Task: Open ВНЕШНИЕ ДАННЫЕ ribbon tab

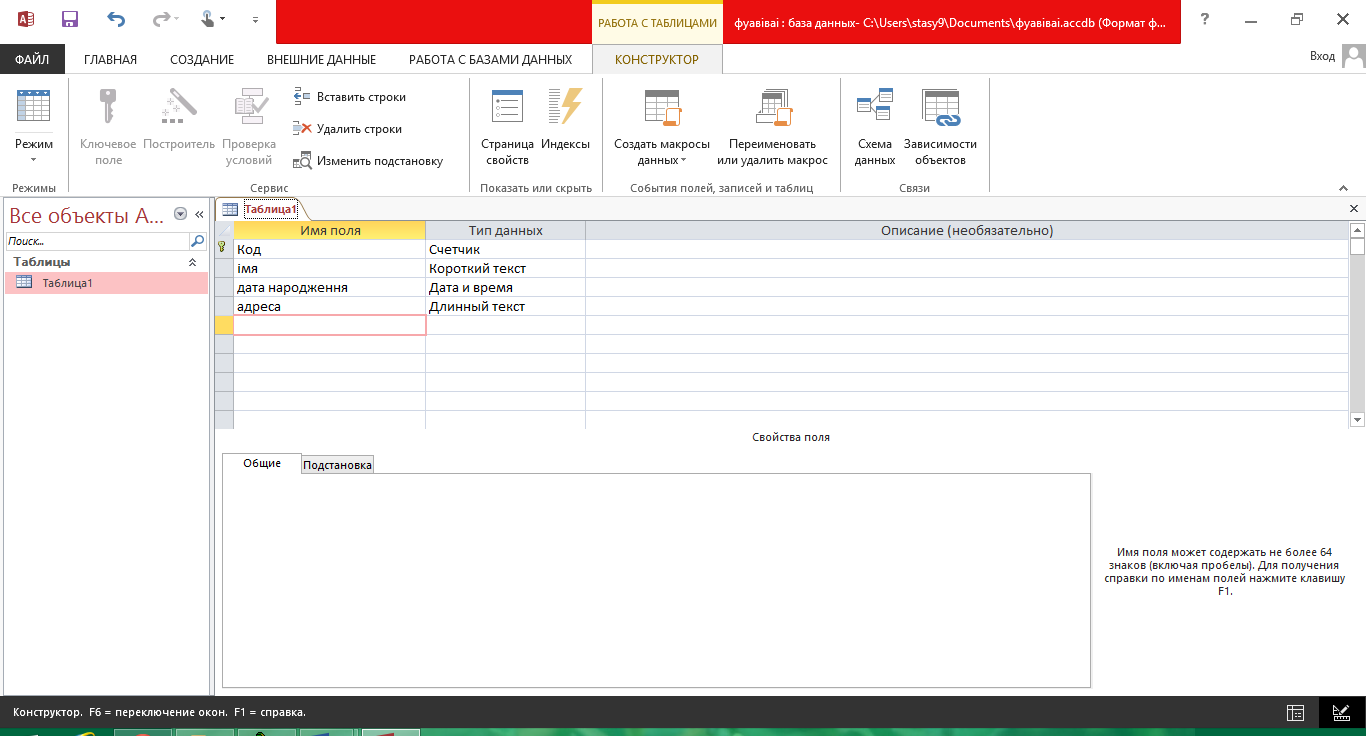Action: pyautogui.click(x=321, y=59)
